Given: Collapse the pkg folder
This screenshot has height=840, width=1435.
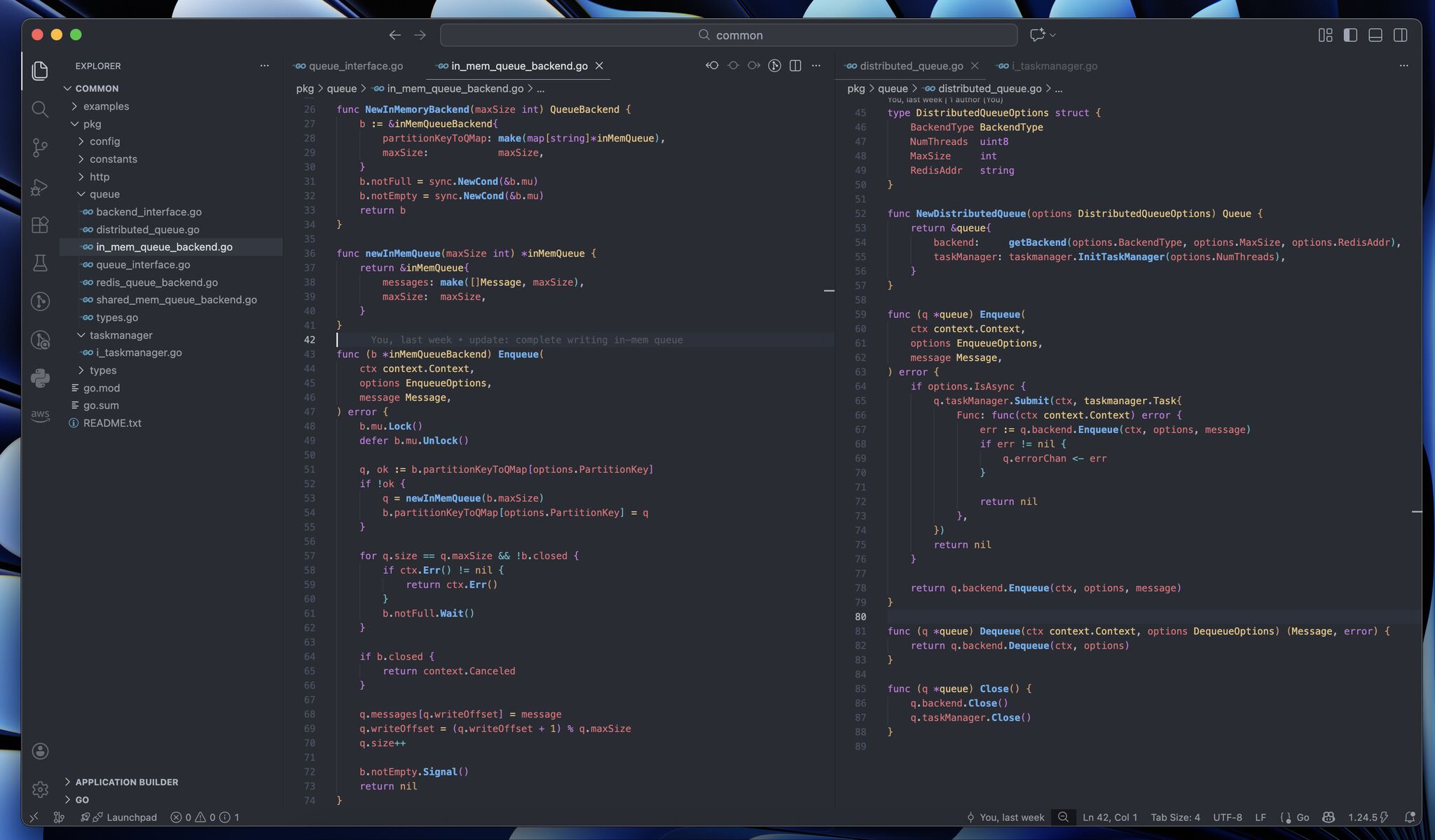Looking at the screenshot, I should 92,124.
